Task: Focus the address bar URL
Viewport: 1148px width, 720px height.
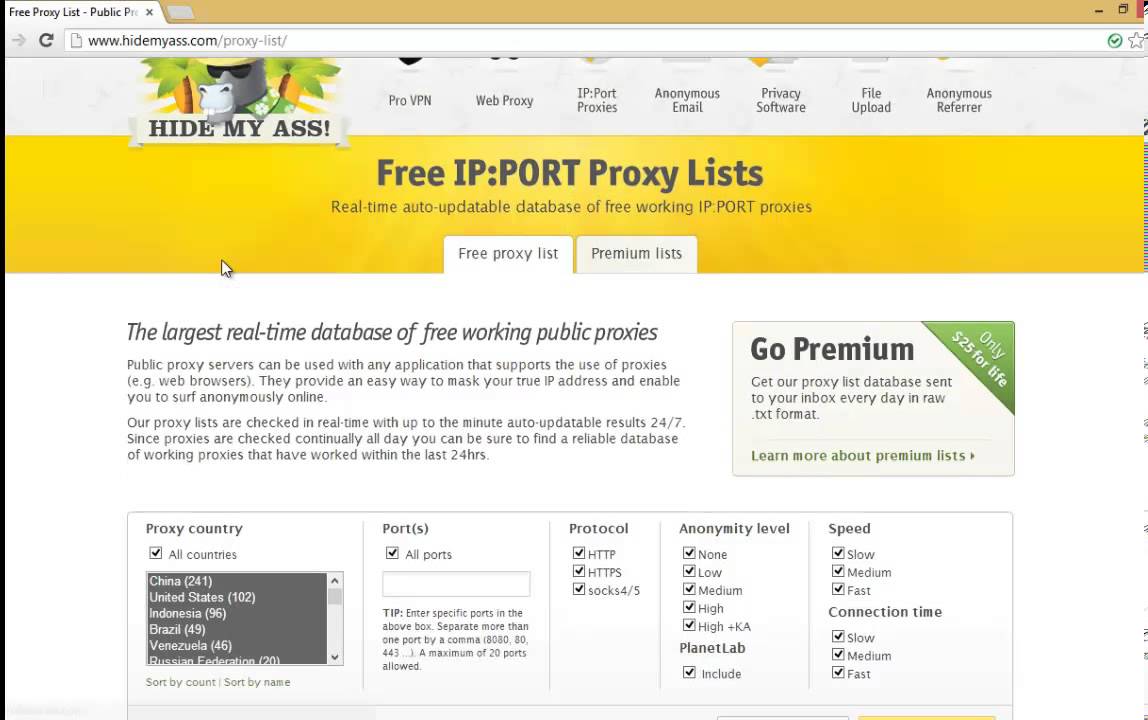Action: pos(187,40)
